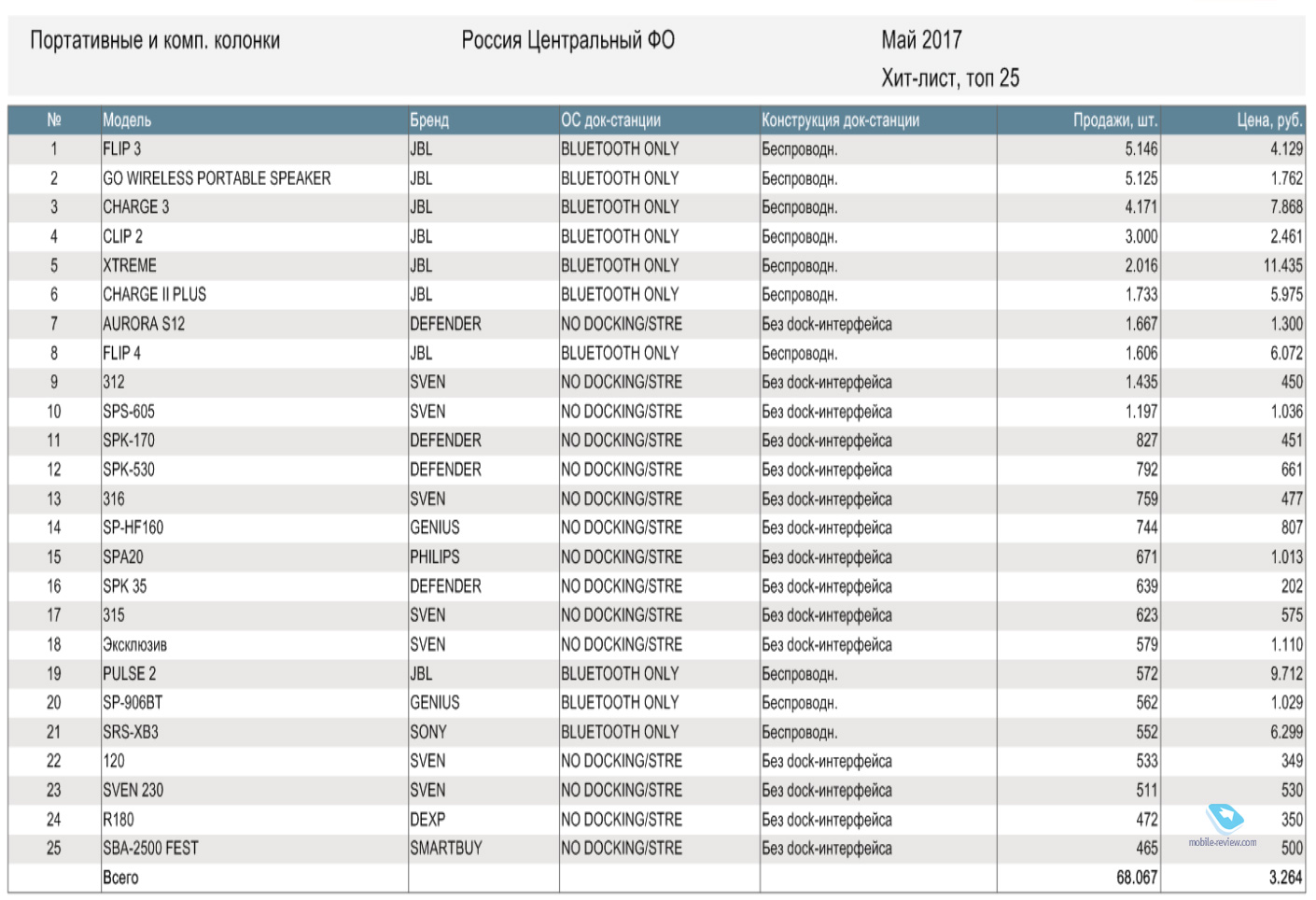The image size is (1316, 900).
Task: Click the Конструкция док-станции column header
Action: pyautogui.click(x=840, y=120)
